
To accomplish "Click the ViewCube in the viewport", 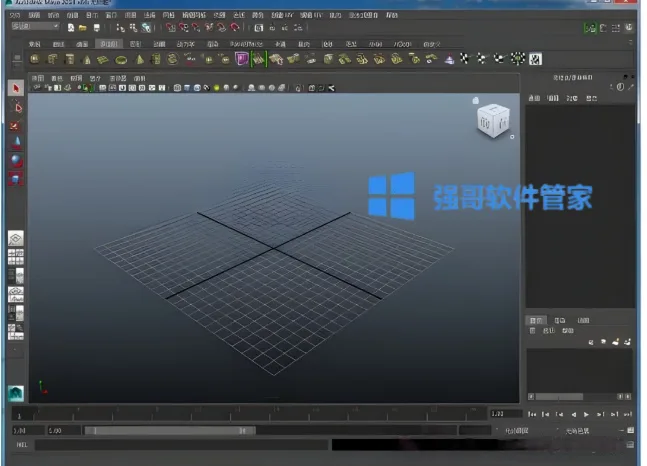I will pos(494,120).
